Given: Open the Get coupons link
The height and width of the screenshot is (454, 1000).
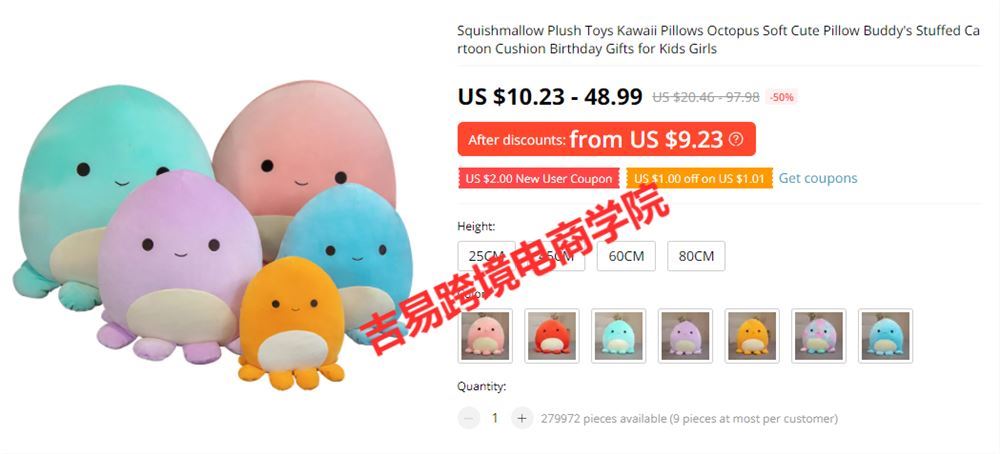Looking at the screenshot, I should pos(818,179).
